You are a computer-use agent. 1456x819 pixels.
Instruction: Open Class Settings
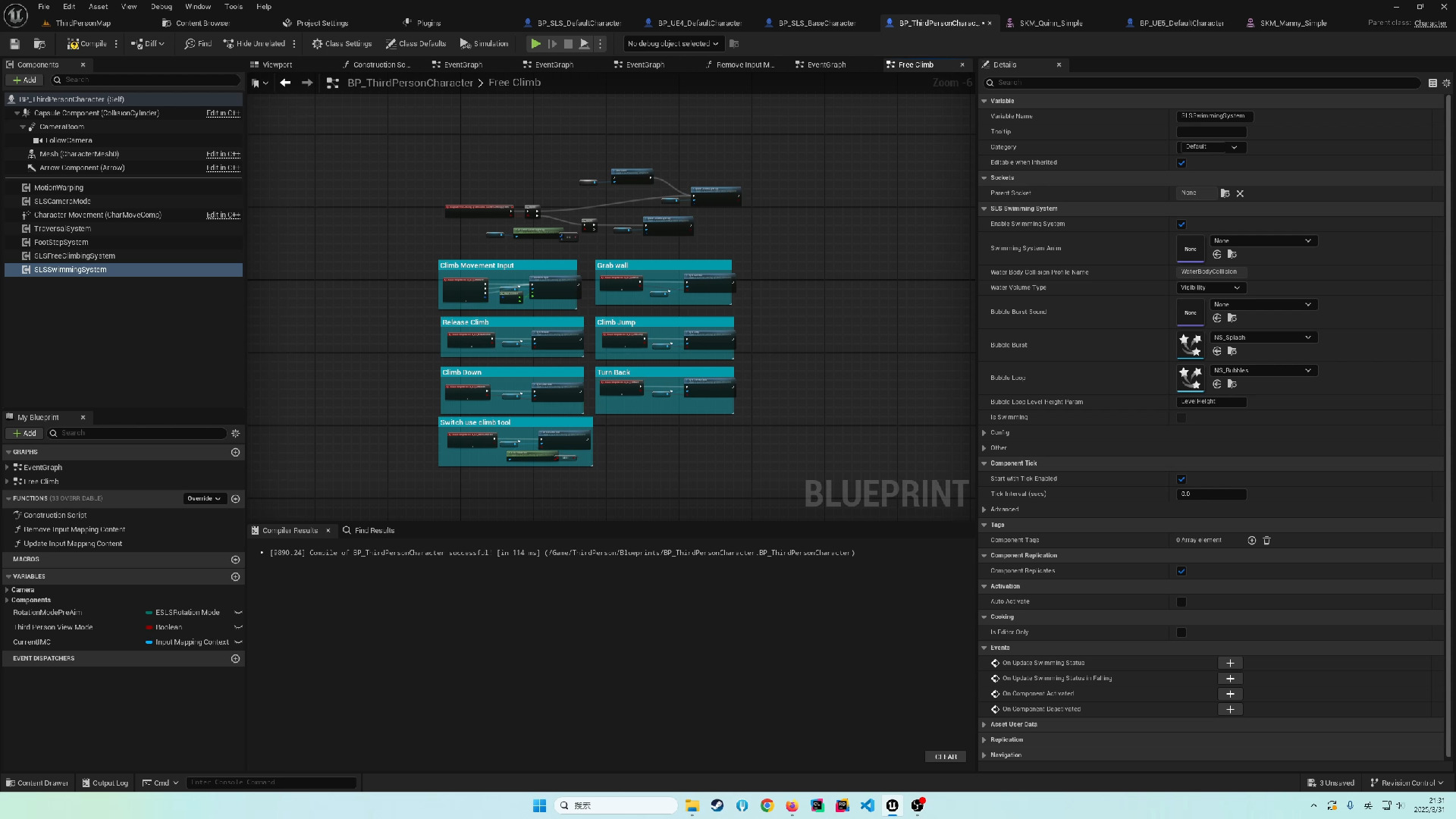[x=342, y=44]
